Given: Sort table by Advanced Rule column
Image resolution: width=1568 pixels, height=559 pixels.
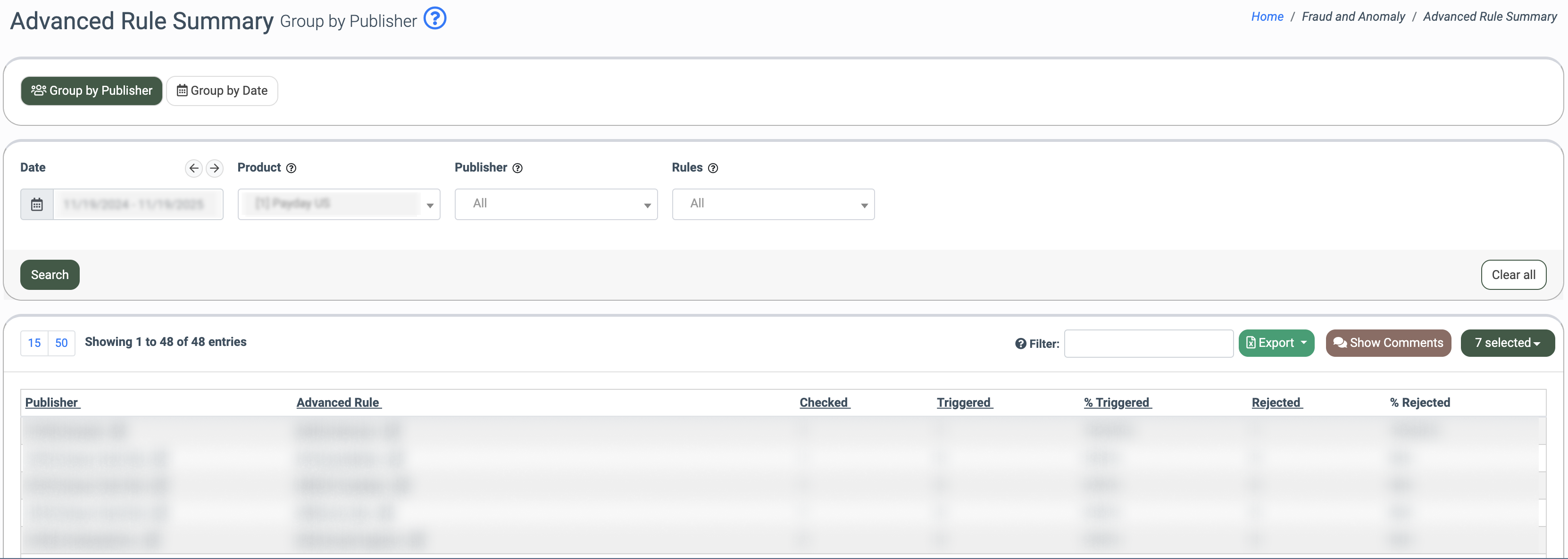Looking at the screenshot, I should click(338, 403).
